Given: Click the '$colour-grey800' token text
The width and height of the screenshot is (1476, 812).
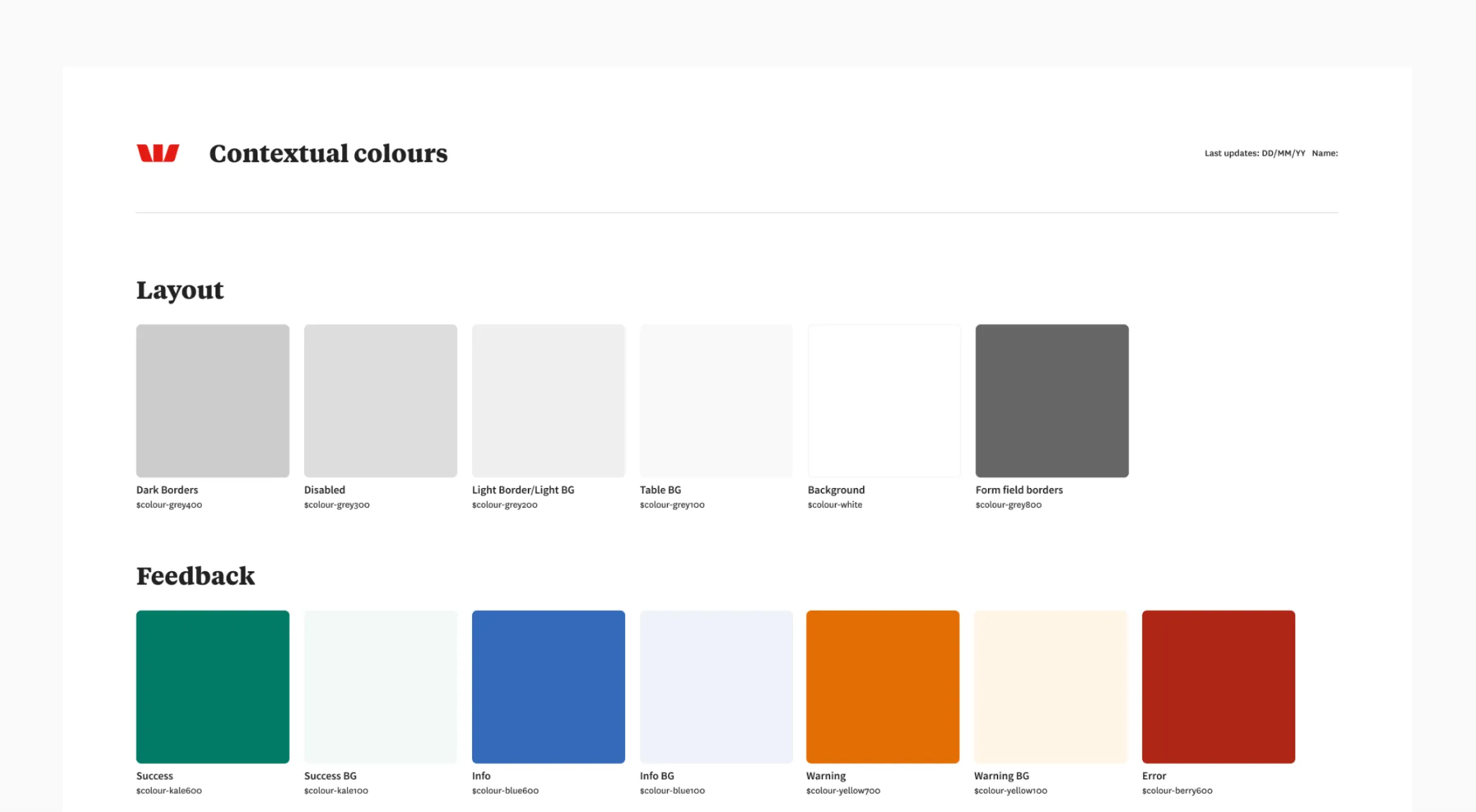Looking at the screenshot, I should pyautogui.click(x=1008, y=505).
